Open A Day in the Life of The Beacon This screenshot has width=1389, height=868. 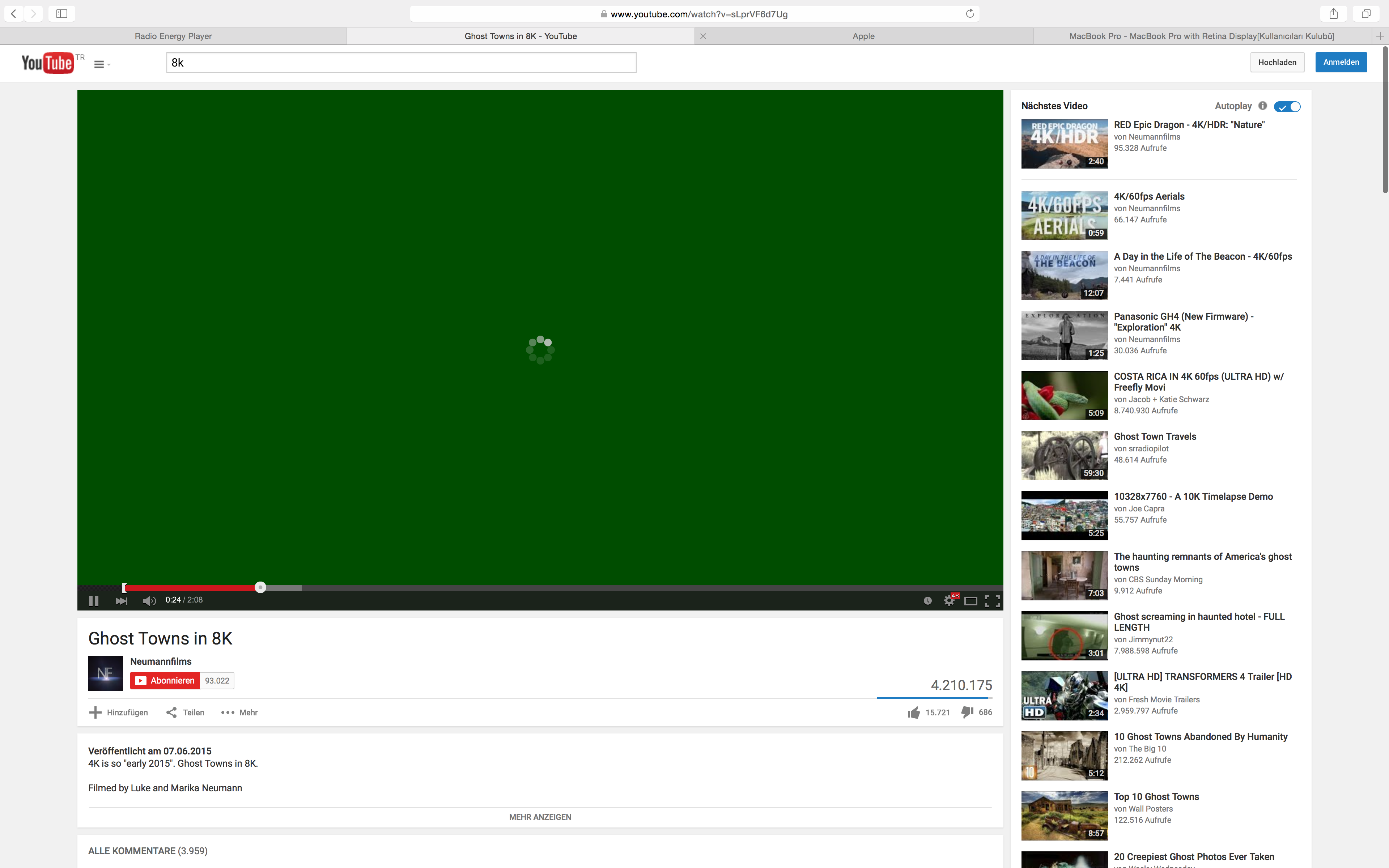tap(1203, 257)
